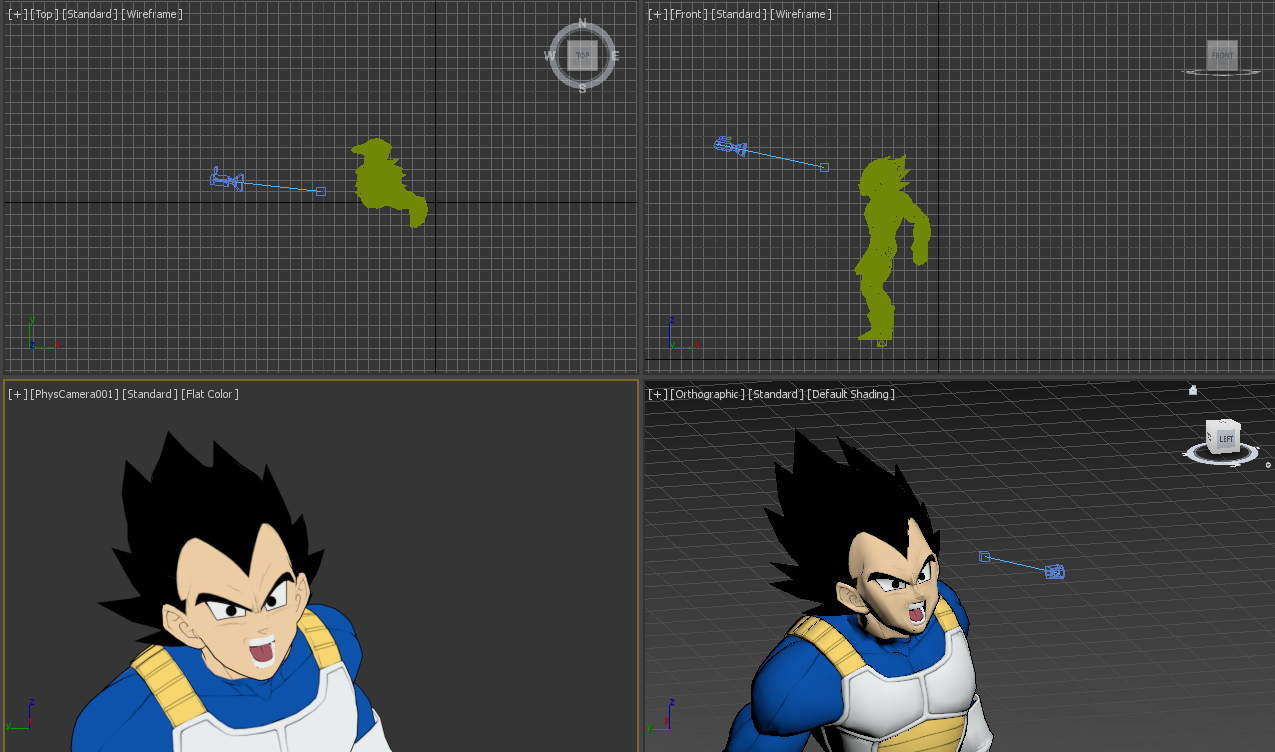Open the Top viewport [Standard] menu

90,14
